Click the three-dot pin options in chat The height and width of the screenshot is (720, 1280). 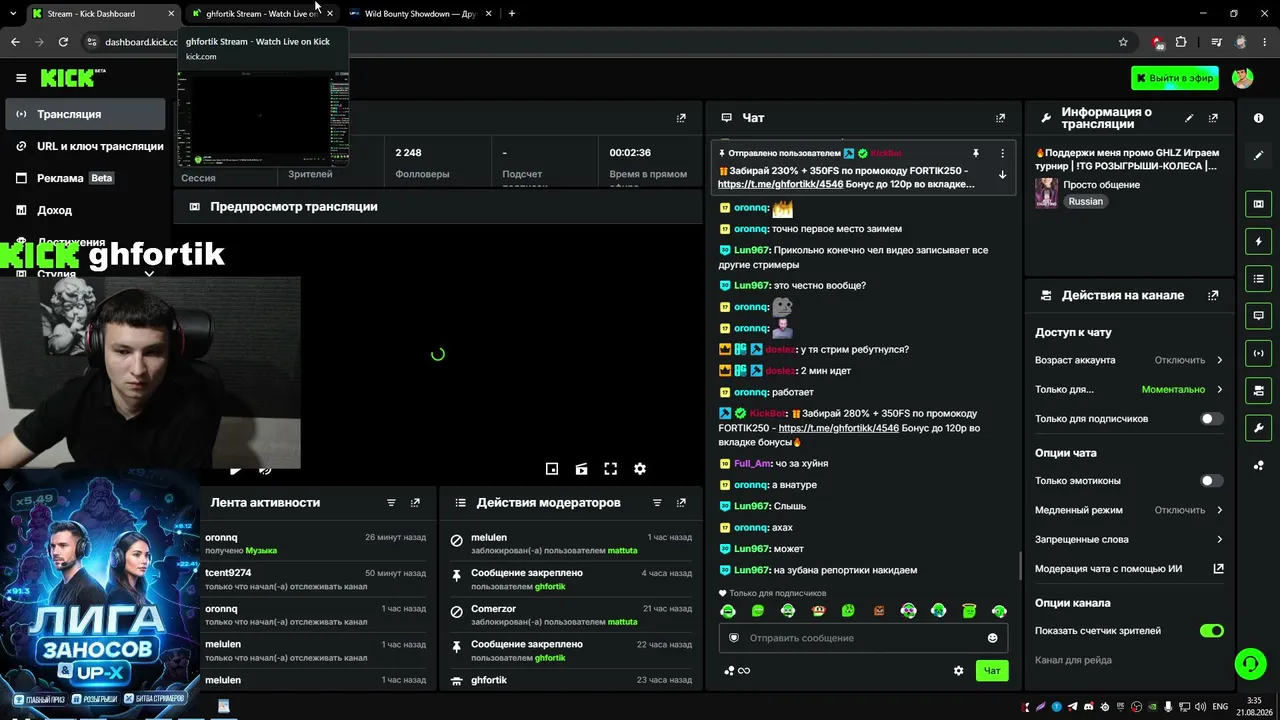(x=1002, y=153)
